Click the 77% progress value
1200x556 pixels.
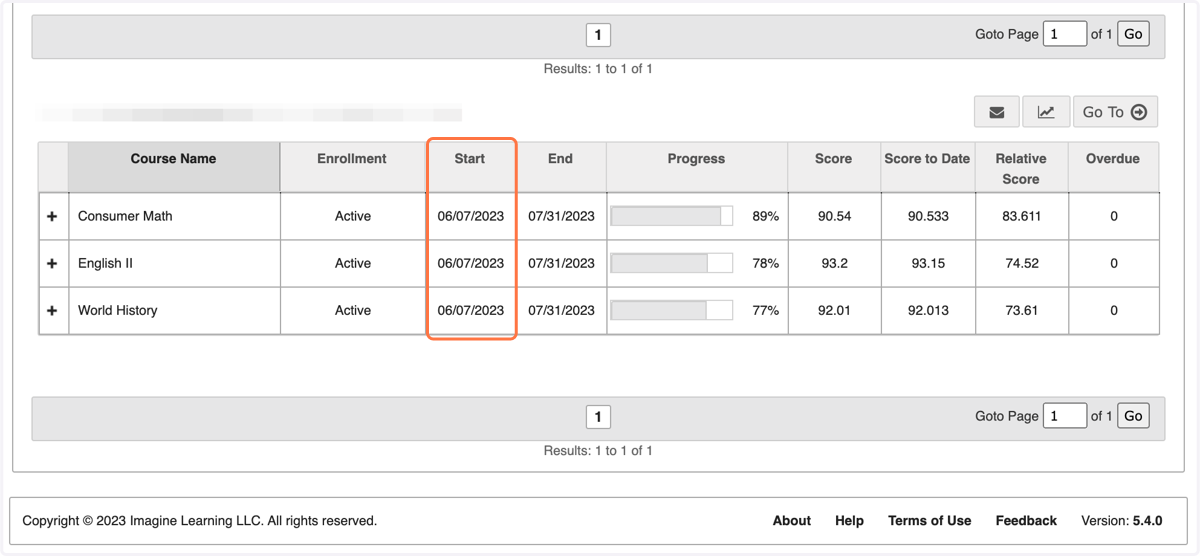coord(766,310)
